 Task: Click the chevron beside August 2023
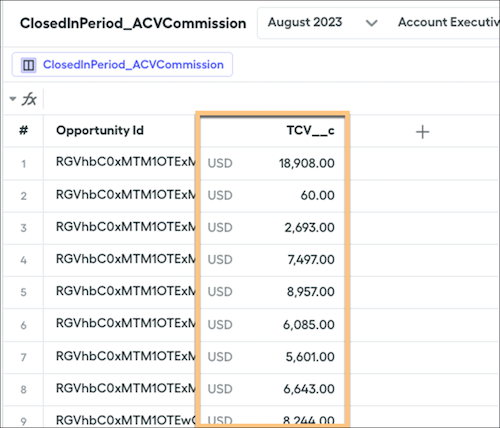371,23
